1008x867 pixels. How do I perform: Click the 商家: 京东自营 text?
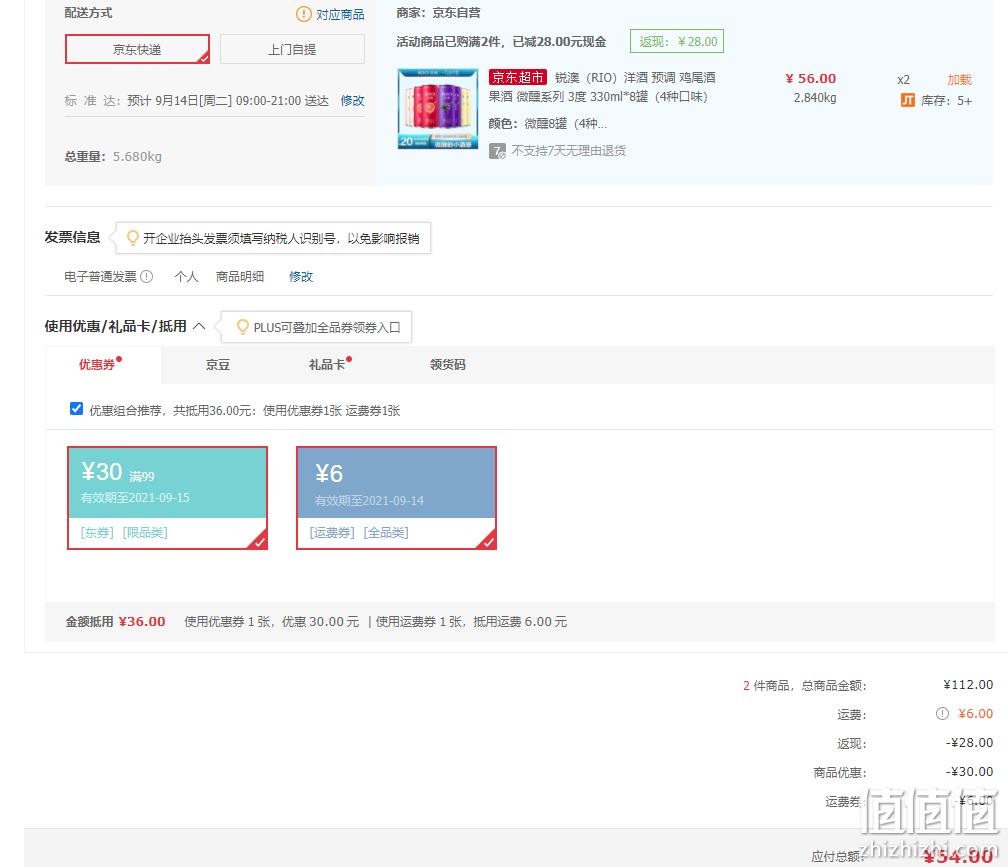(x=438, y=13)
